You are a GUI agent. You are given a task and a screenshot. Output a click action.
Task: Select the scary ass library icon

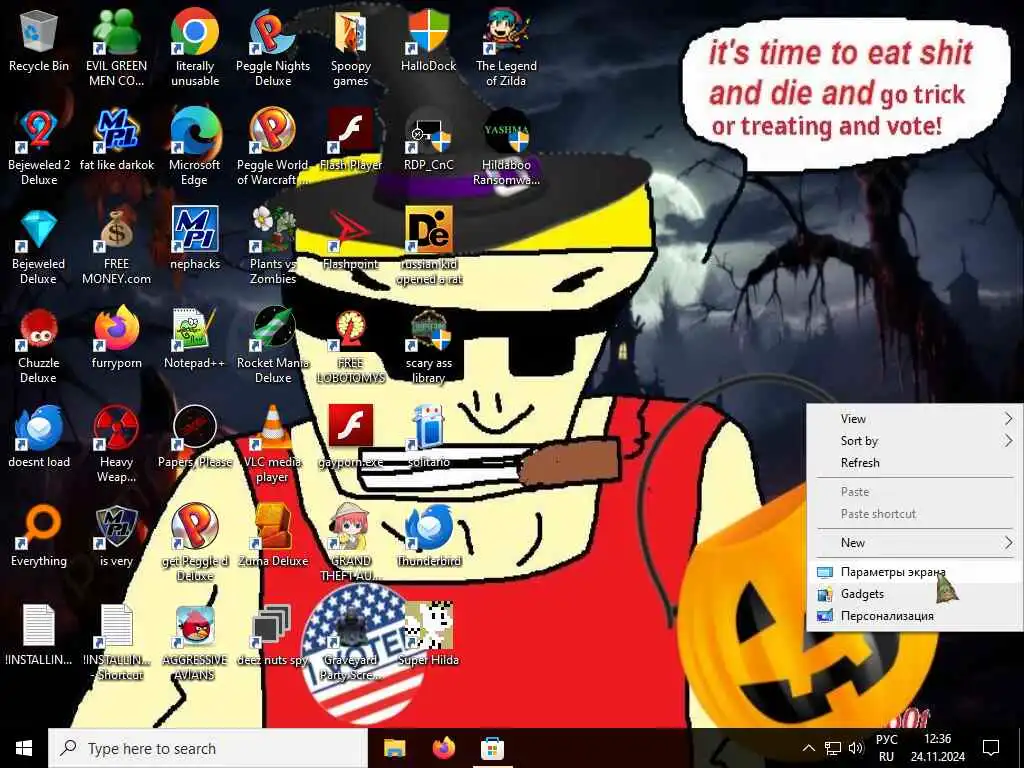(x=428, y=330)
